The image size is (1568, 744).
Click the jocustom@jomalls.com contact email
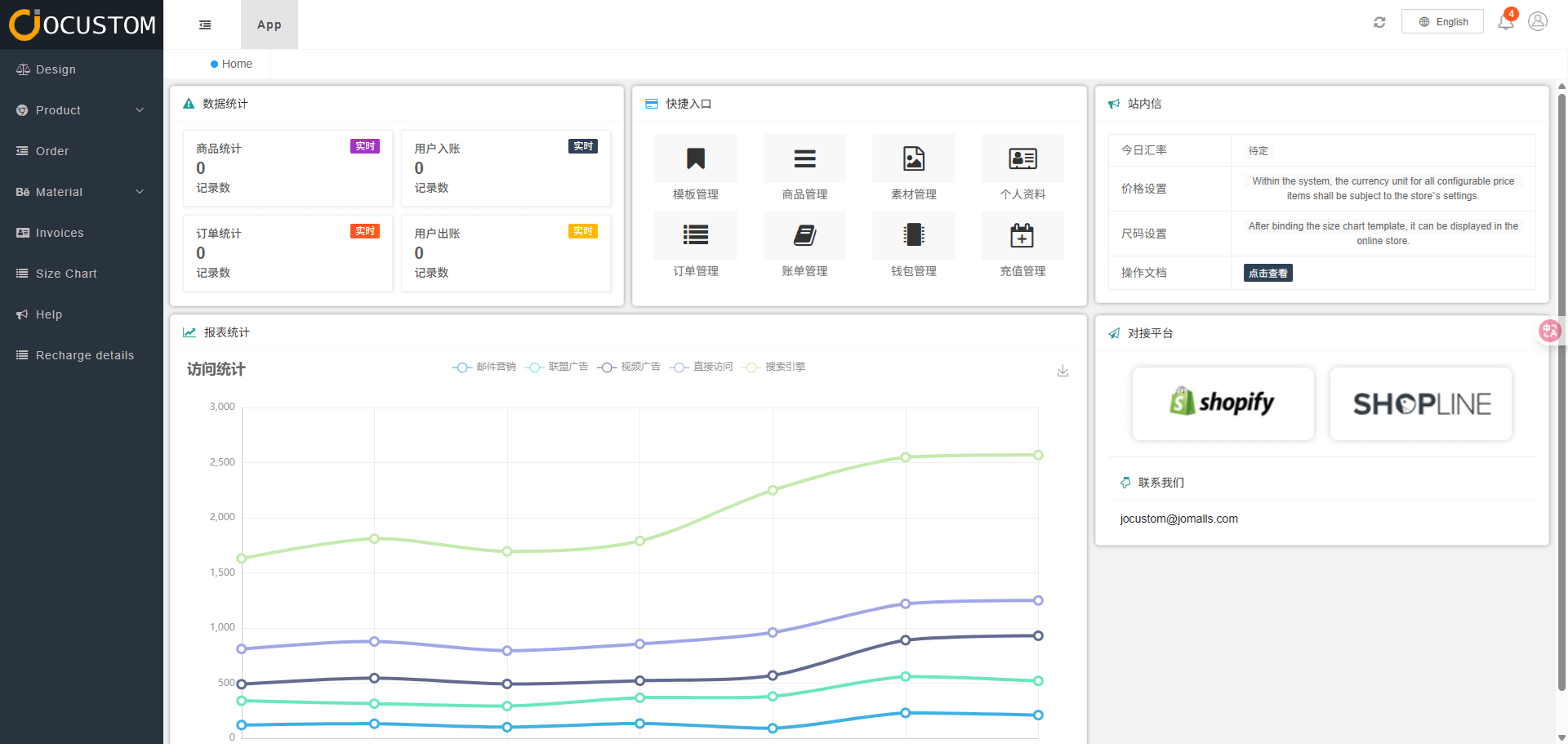coord(1178,519)
